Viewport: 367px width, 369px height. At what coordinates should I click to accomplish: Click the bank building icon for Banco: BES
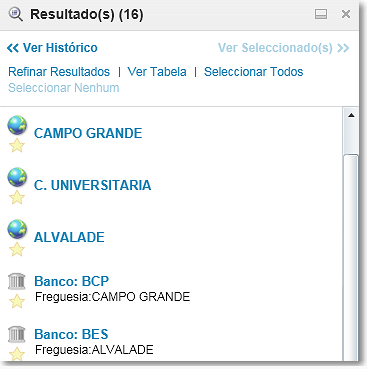tap(17, 334)
